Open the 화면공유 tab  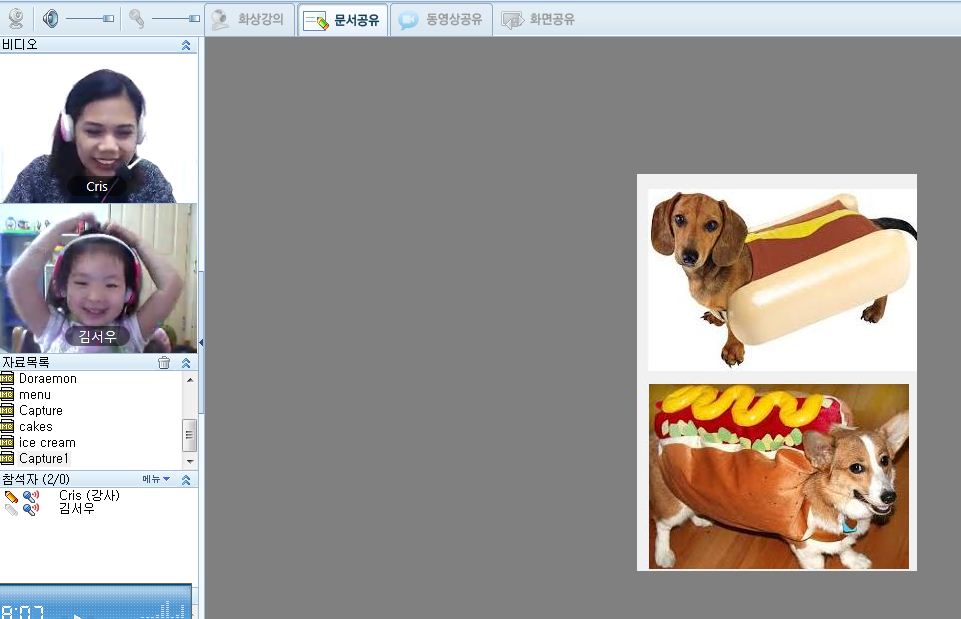point(540,19)
